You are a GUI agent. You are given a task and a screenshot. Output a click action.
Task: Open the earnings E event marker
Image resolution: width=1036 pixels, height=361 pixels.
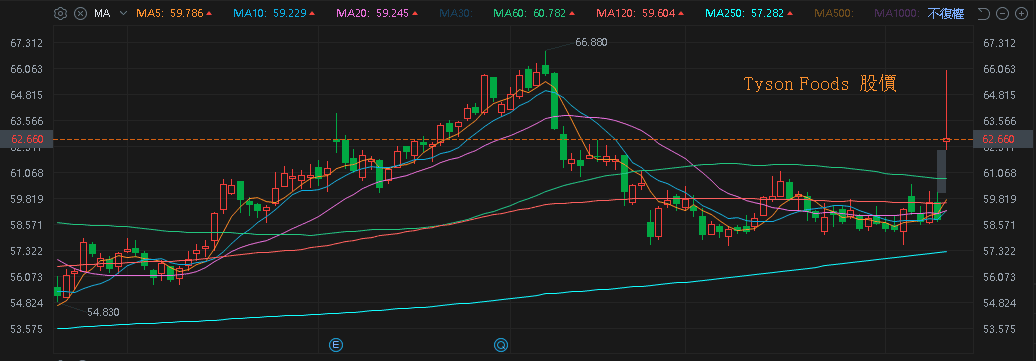(336, 344)
